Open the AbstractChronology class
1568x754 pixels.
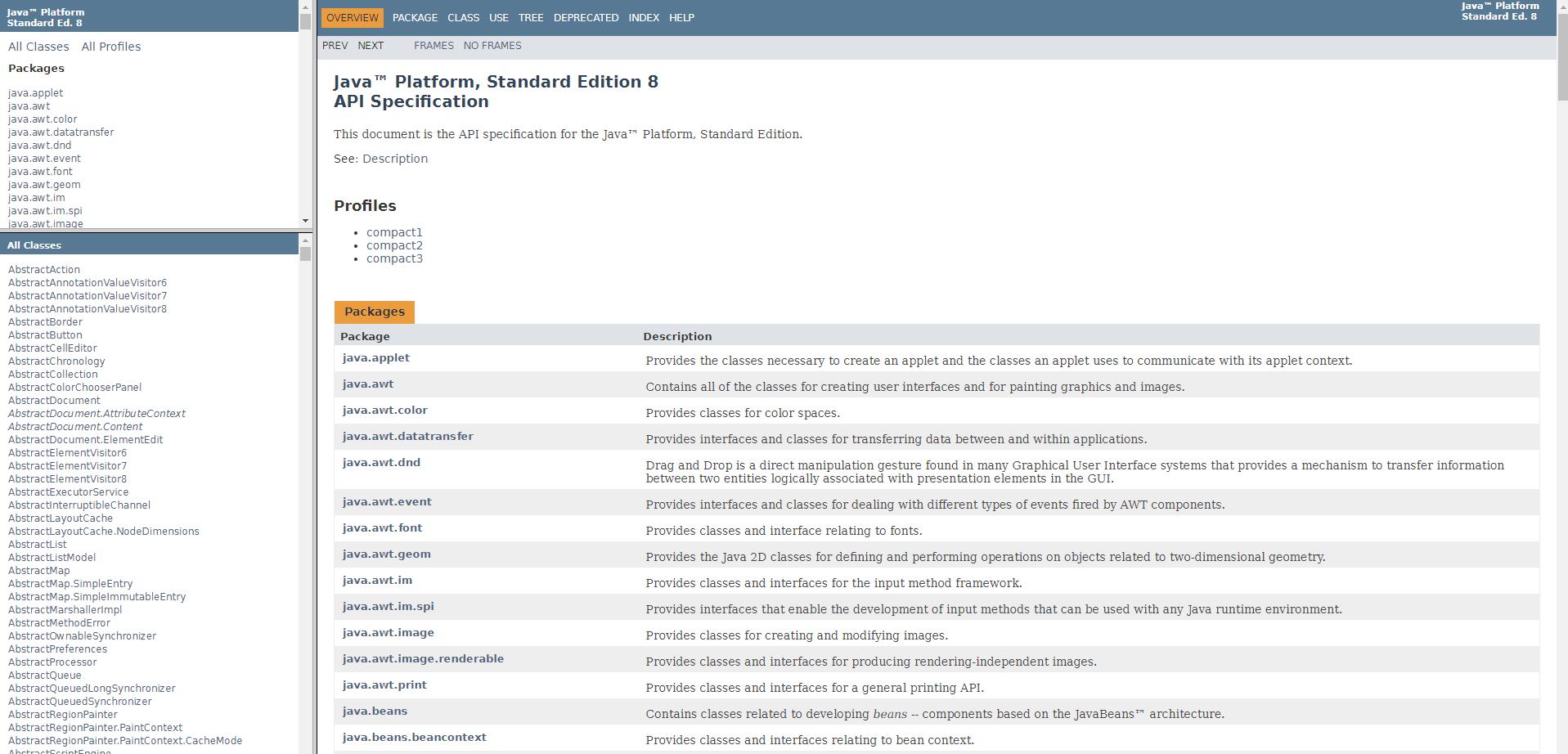point(56,361)
